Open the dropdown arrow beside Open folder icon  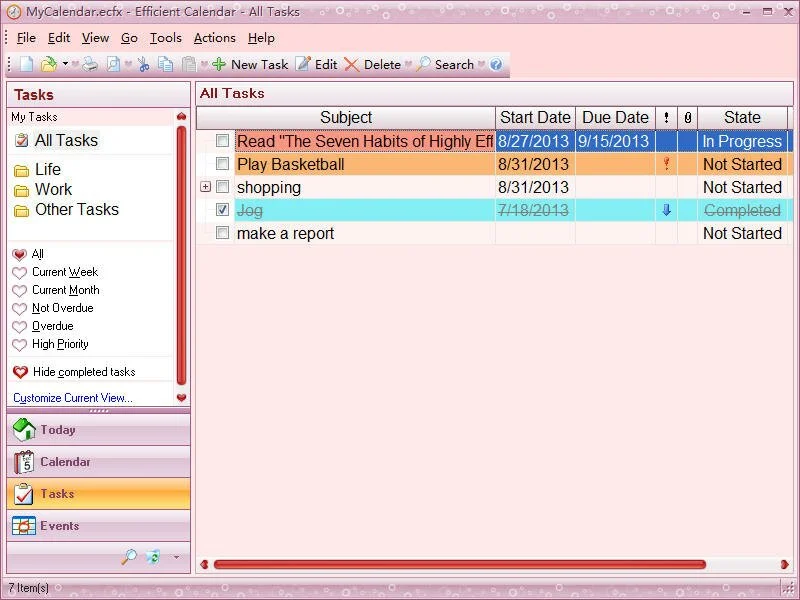(66, 65)
